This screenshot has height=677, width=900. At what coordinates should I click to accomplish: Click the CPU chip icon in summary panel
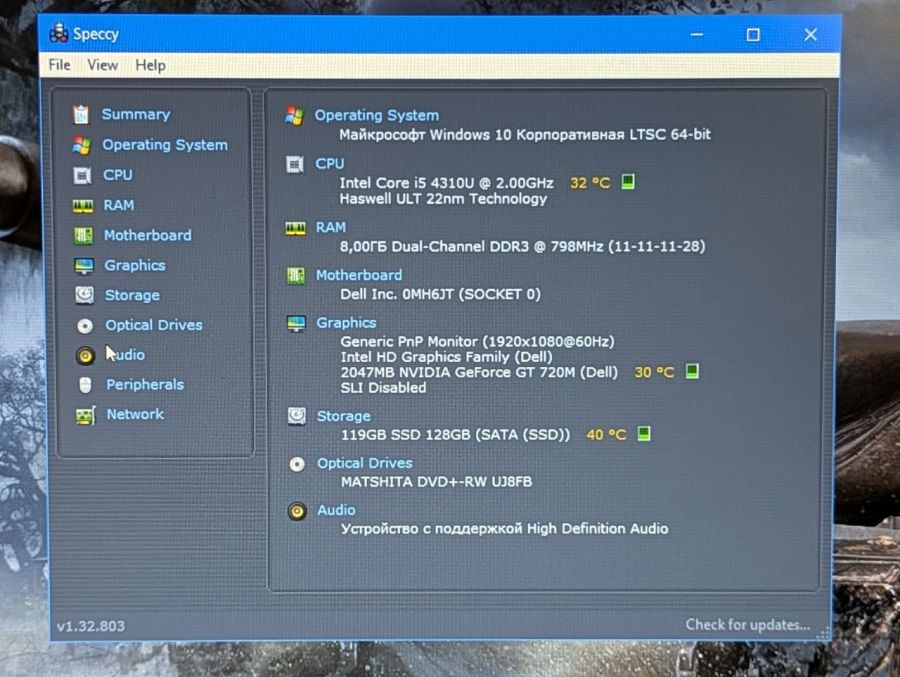(x=294, y=164)
